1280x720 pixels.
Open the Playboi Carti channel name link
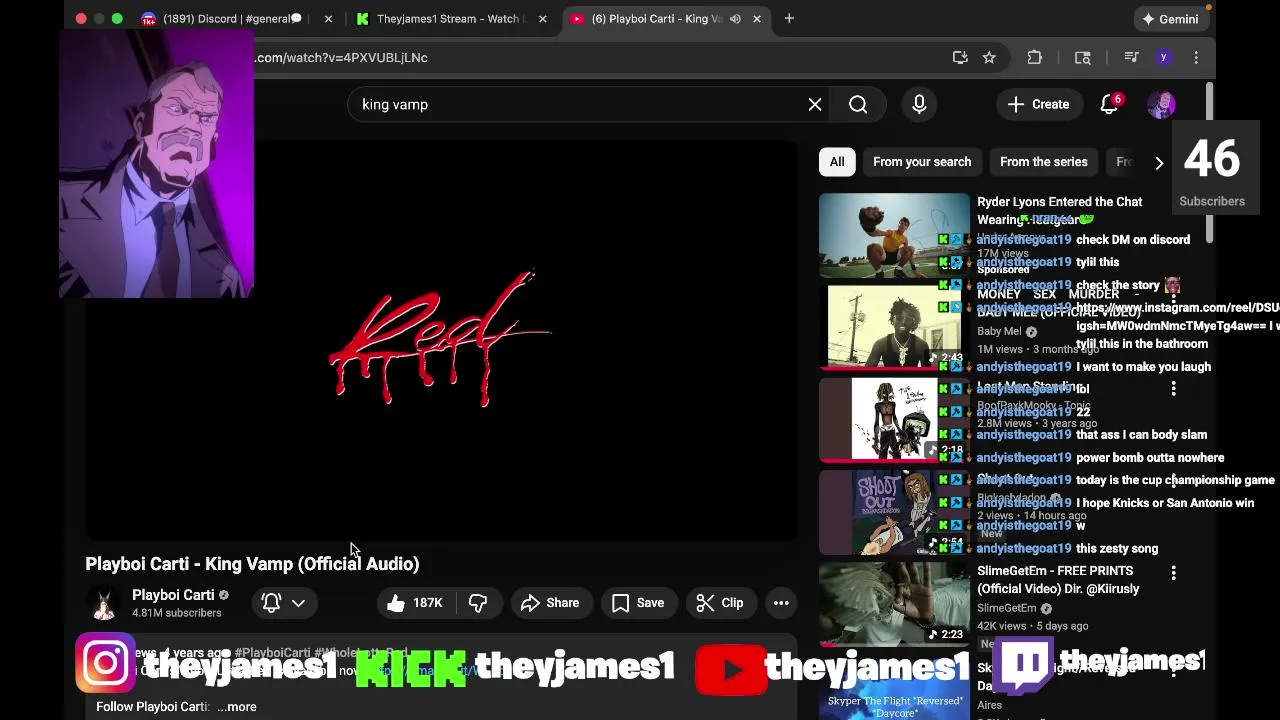point(173,595)
